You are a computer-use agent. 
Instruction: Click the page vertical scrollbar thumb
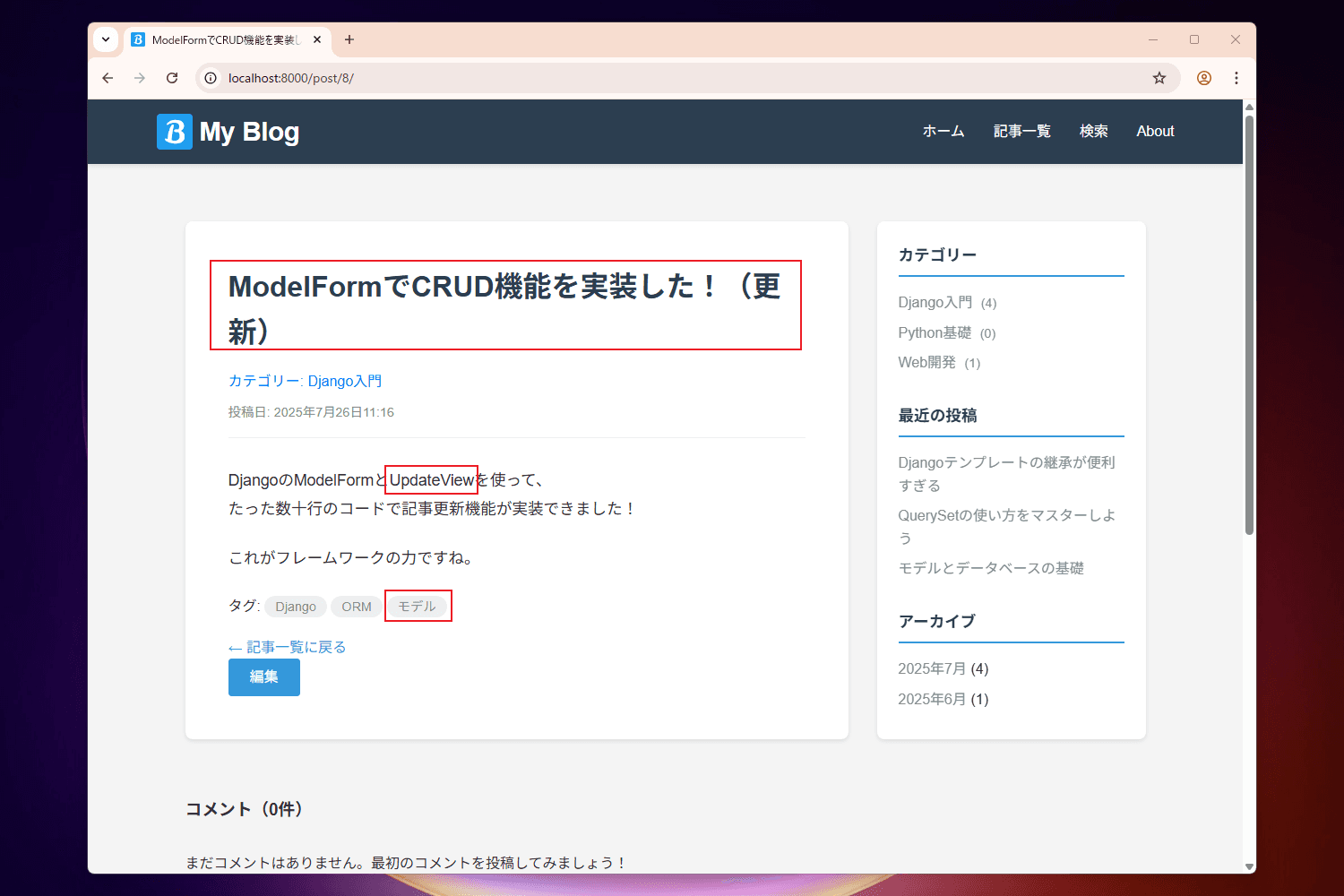pos(1249,324)
